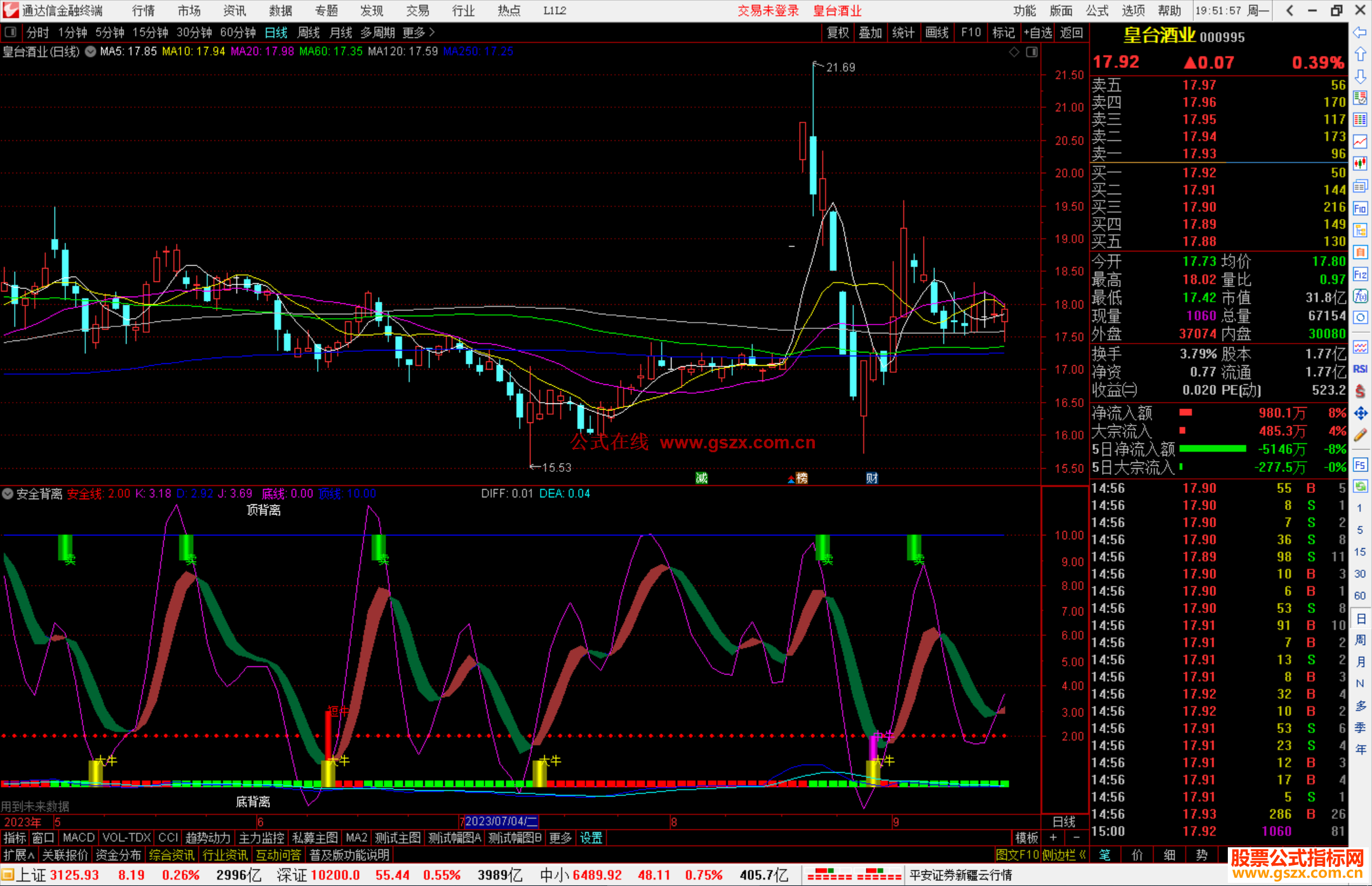Image resolution: width=1372 pixels, height=886 pixels.
Task: Click the green refresh icon in sidebar
Action: click(x=1360, y=487)
